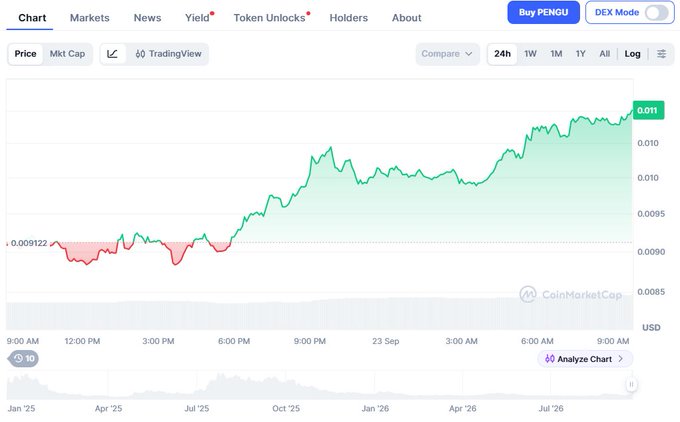Screen dimensions: 680x422
Task: Open the Holders tab
Action: [x=348, y=18]
